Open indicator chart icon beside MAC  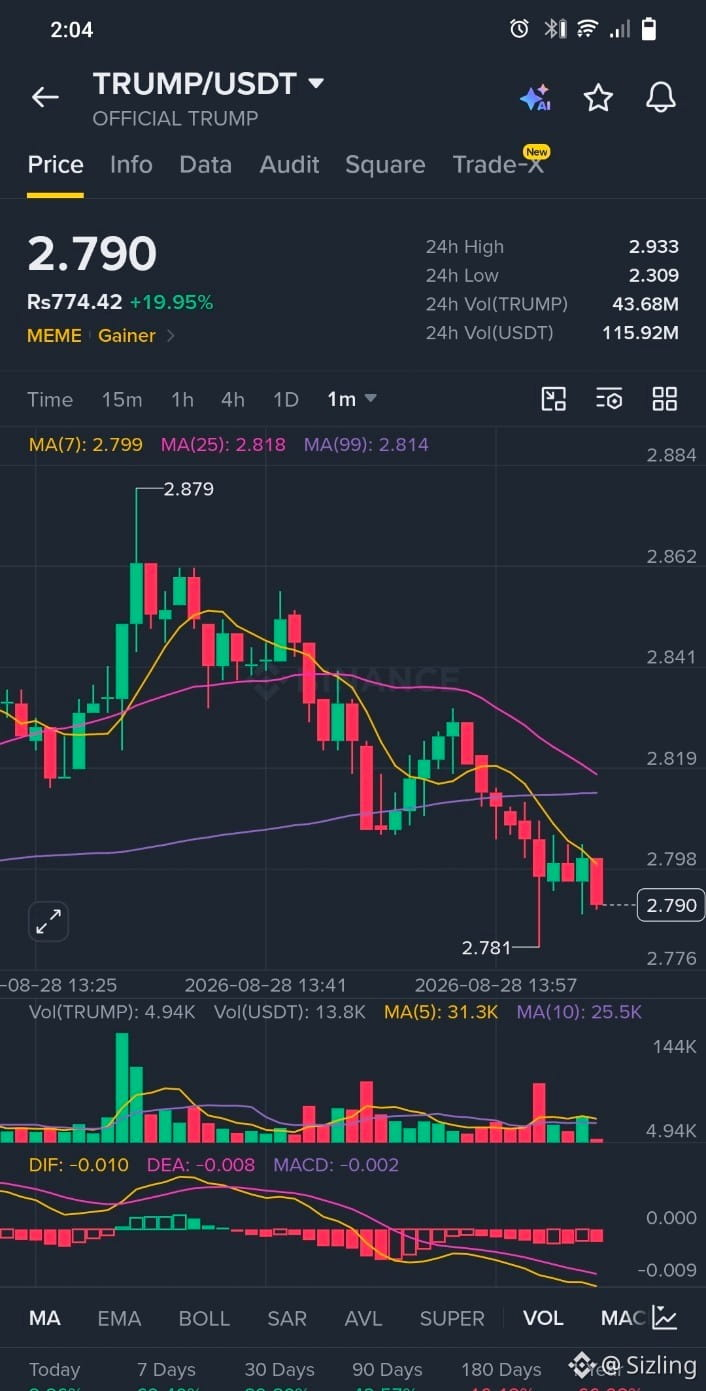click(665, 1318)
